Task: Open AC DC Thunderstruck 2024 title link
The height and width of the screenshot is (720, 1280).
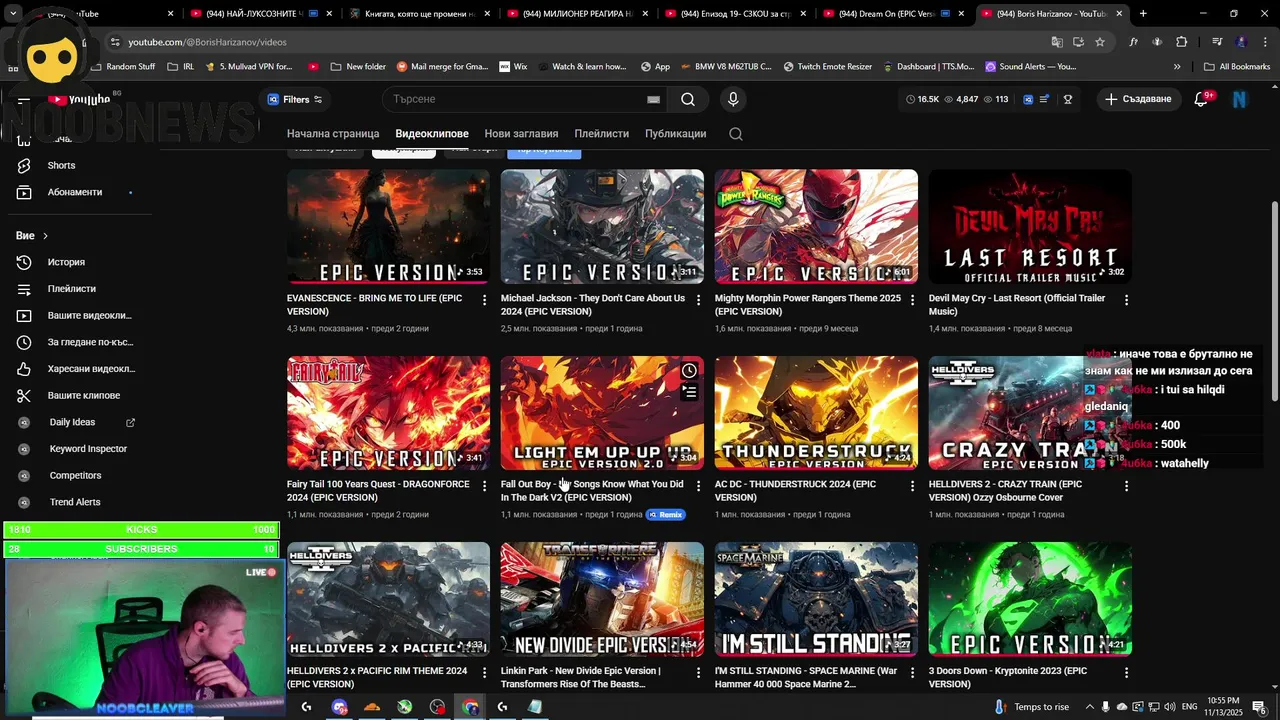Action: pos(795,491)
